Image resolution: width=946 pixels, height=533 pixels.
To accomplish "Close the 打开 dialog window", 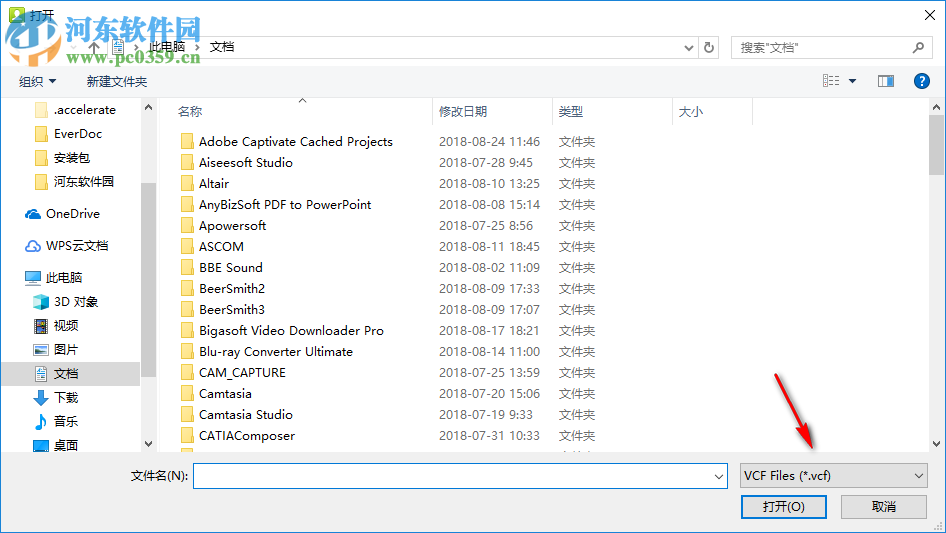I will click(x=930, y=15).
